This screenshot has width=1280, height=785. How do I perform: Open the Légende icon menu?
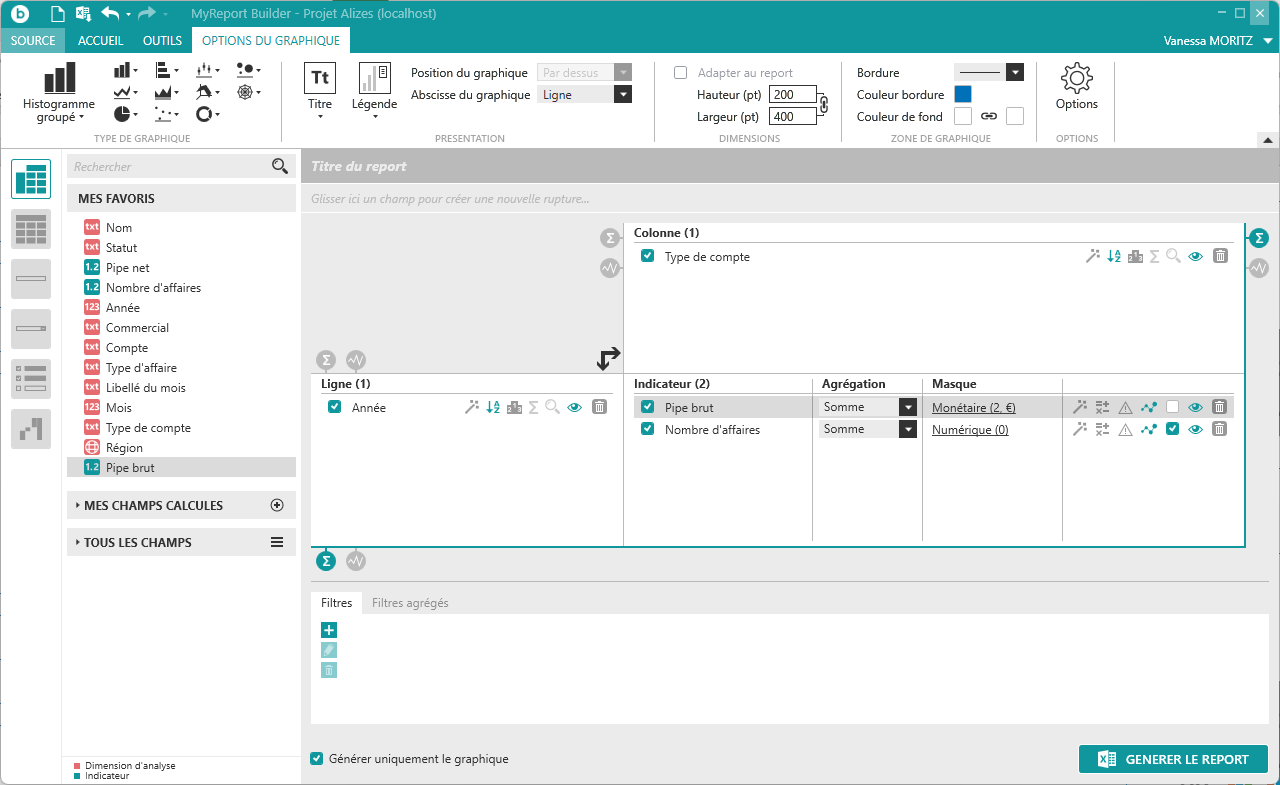pos(374,79)
